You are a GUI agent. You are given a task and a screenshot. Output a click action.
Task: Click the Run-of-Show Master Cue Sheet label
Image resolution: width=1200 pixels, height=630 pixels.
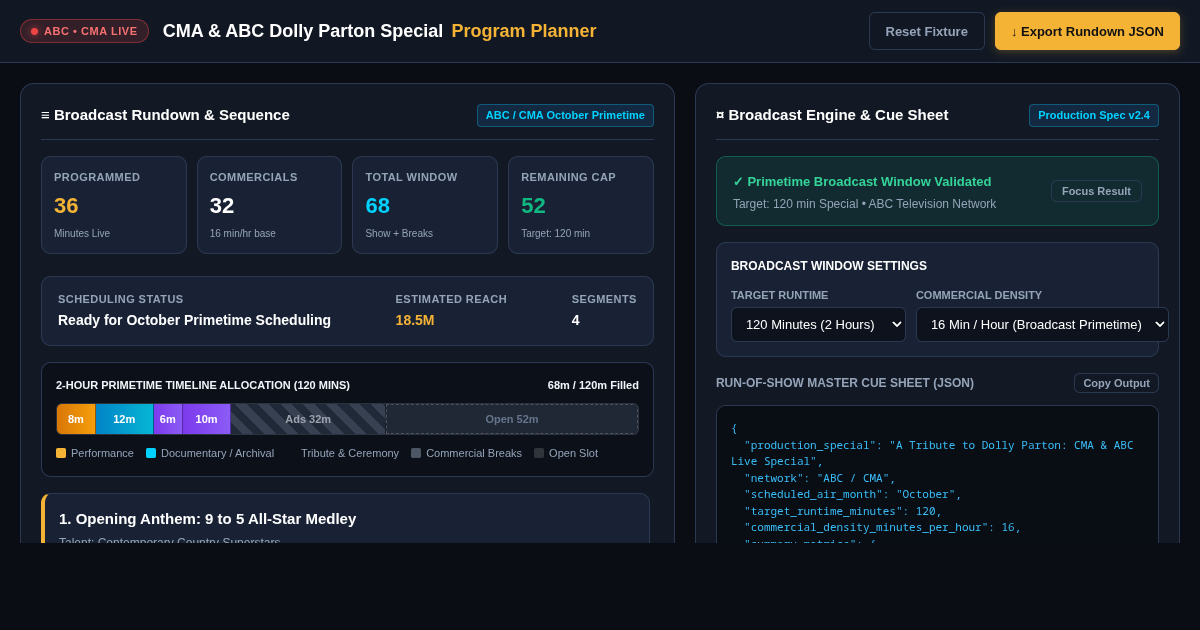[x=845, y=383]
